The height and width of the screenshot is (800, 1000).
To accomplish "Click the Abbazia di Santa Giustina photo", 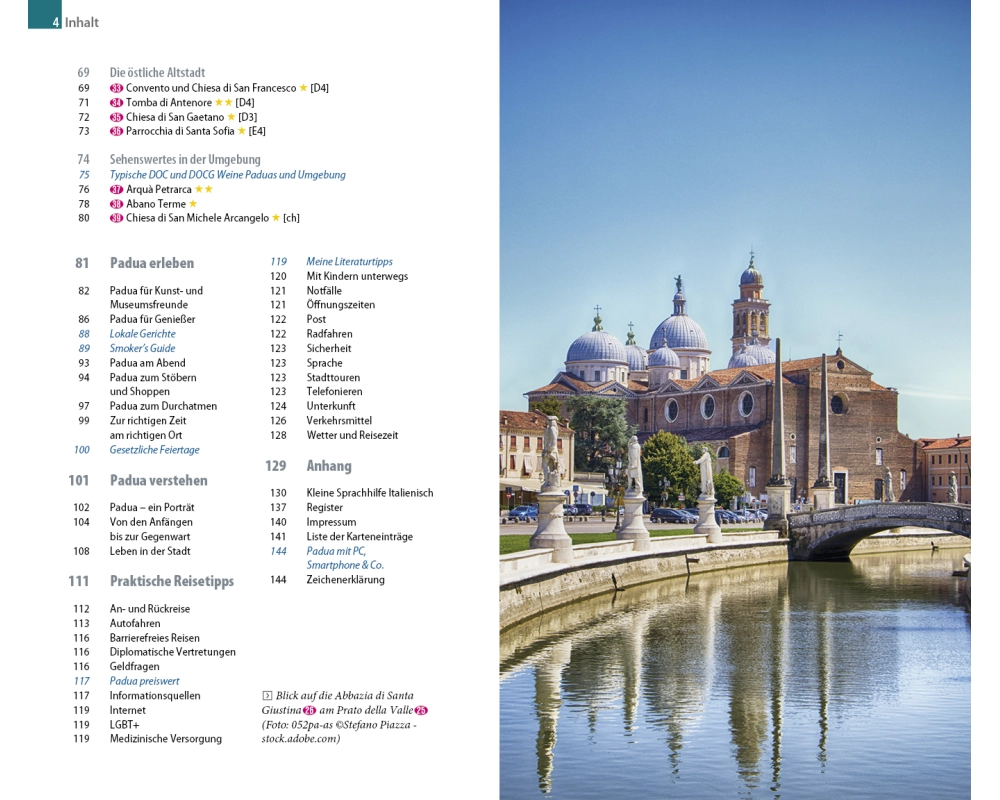I will pyautogui.click(x=734, y=400).
